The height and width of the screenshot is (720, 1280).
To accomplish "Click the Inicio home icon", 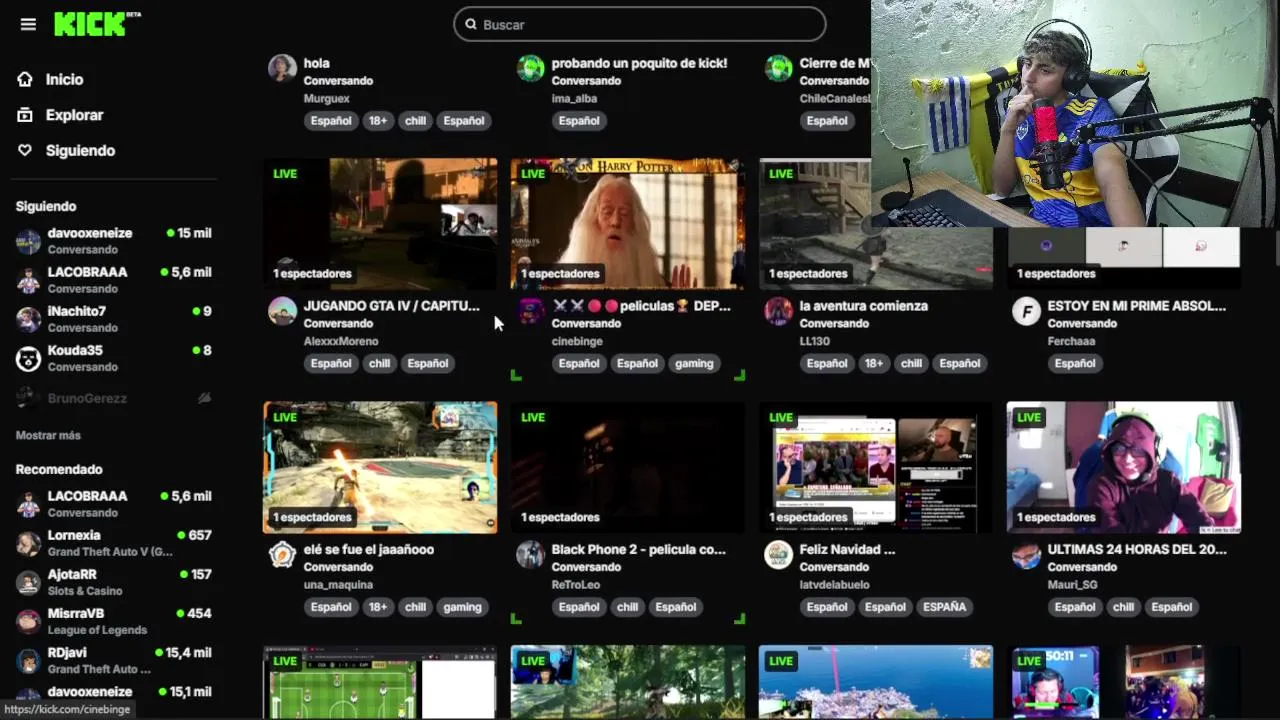I will (x=25, y=80).
